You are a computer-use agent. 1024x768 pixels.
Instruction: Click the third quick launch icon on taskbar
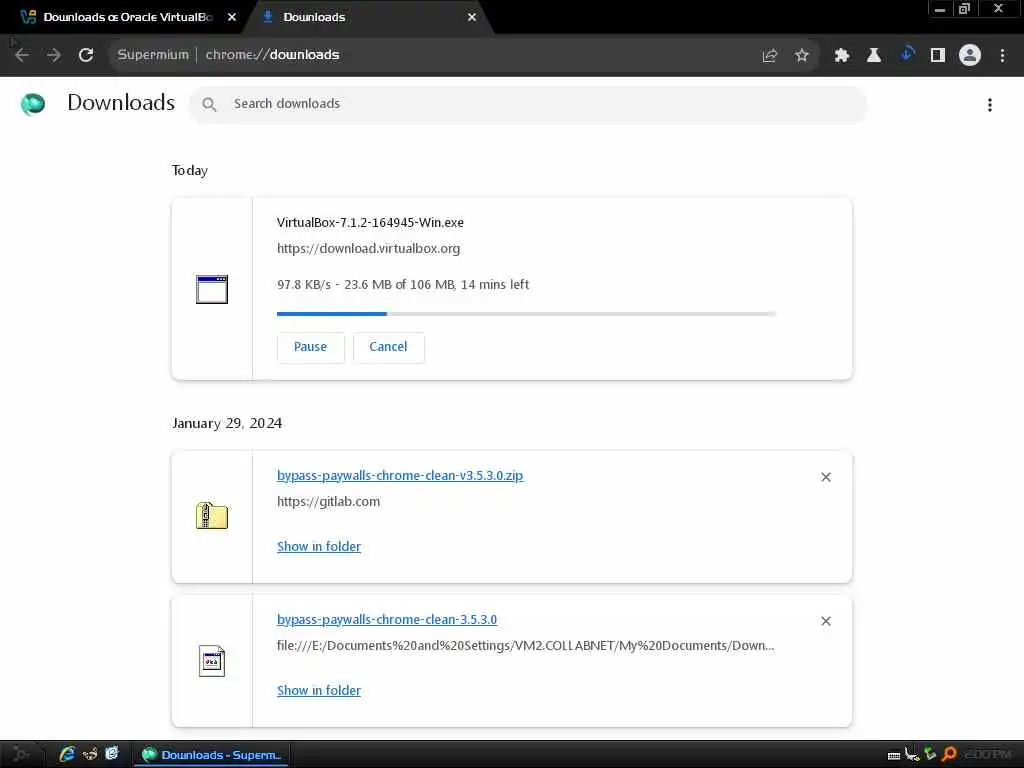click(x=112, y=754)
